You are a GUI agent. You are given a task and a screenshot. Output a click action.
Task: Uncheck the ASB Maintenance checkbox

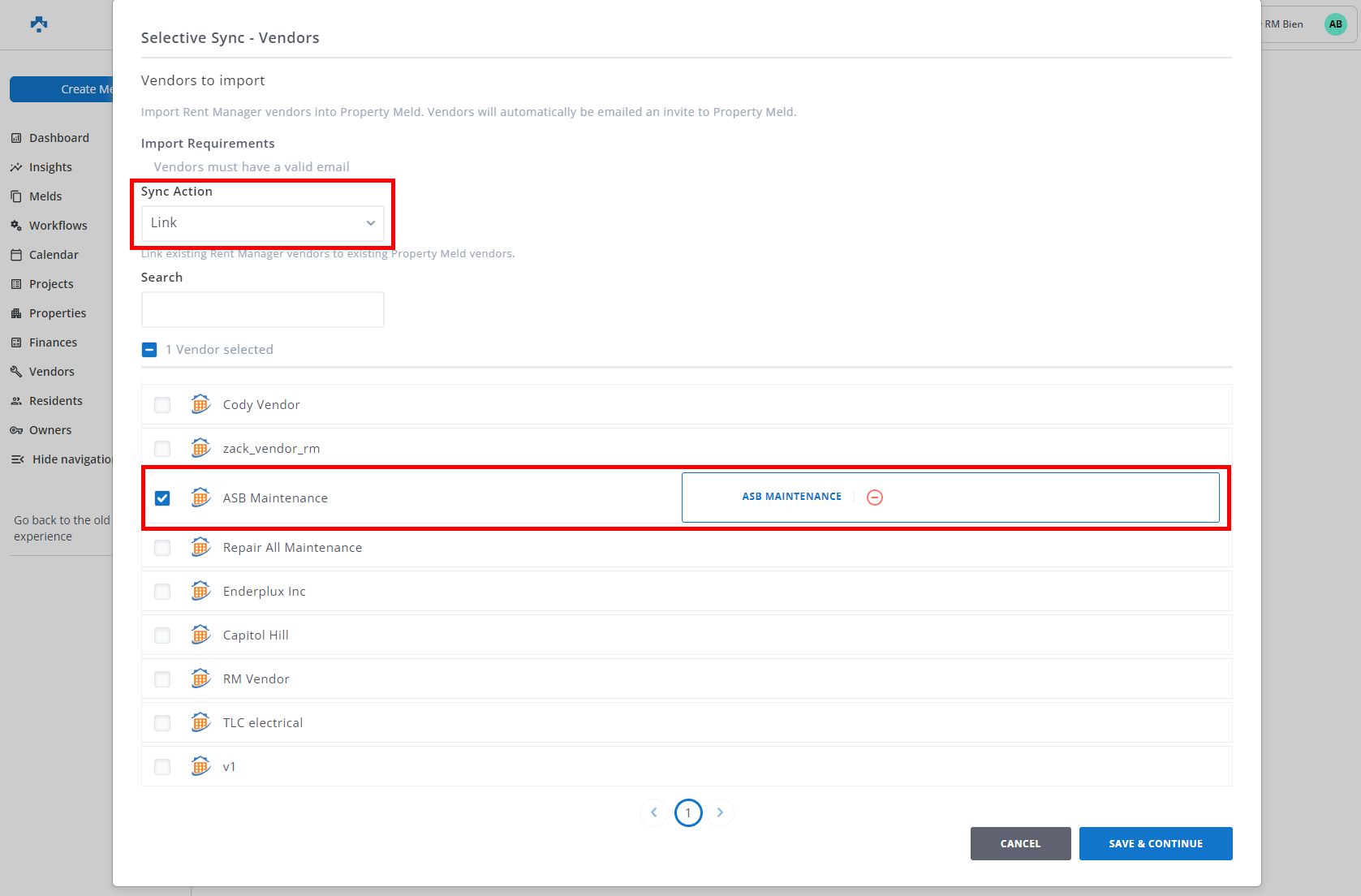pos(162,498)
